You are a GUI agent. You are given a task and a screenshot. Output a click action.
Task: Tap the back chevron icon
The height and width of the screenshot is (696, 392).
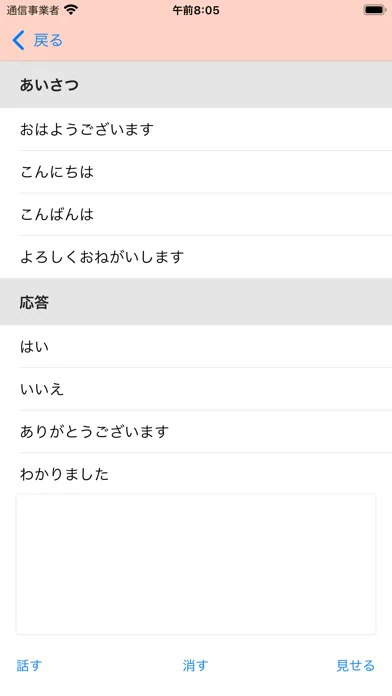pos(18,40)
